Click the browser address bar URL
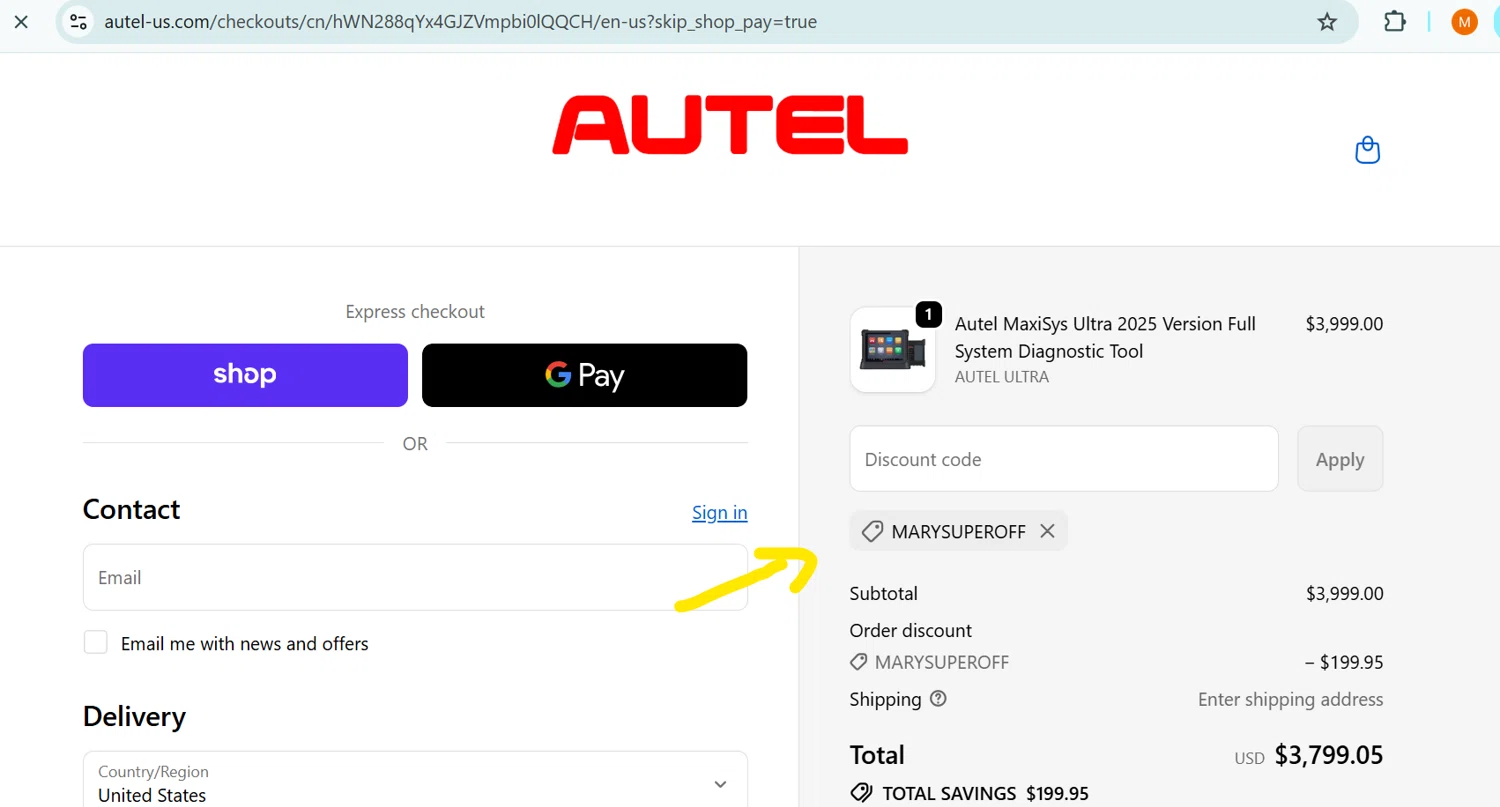 [x=460, y=21]
